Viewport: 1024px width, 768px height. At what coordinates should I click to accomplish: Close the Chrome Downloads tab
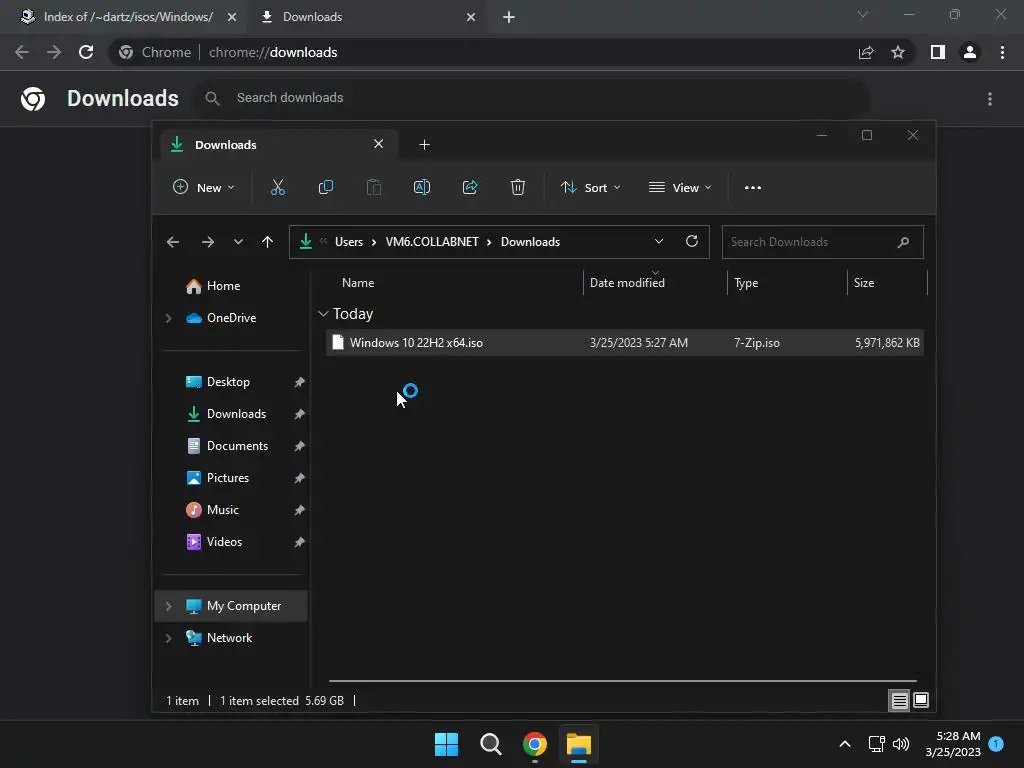[471, 17]
